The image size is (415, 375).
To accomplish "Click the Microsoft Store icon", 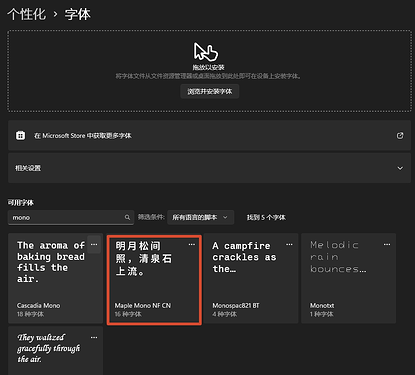I will (20, 135).
